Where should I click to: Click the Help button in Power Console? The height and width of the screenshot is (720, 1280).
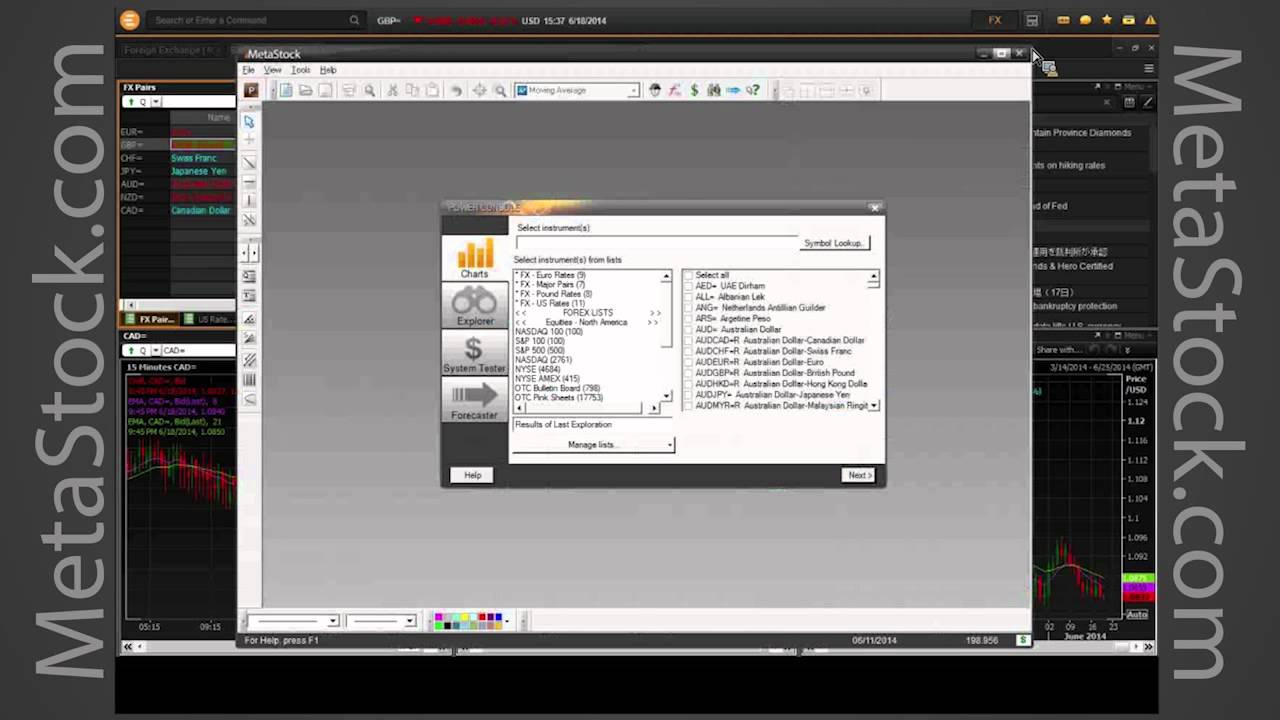tap(472, 475)
